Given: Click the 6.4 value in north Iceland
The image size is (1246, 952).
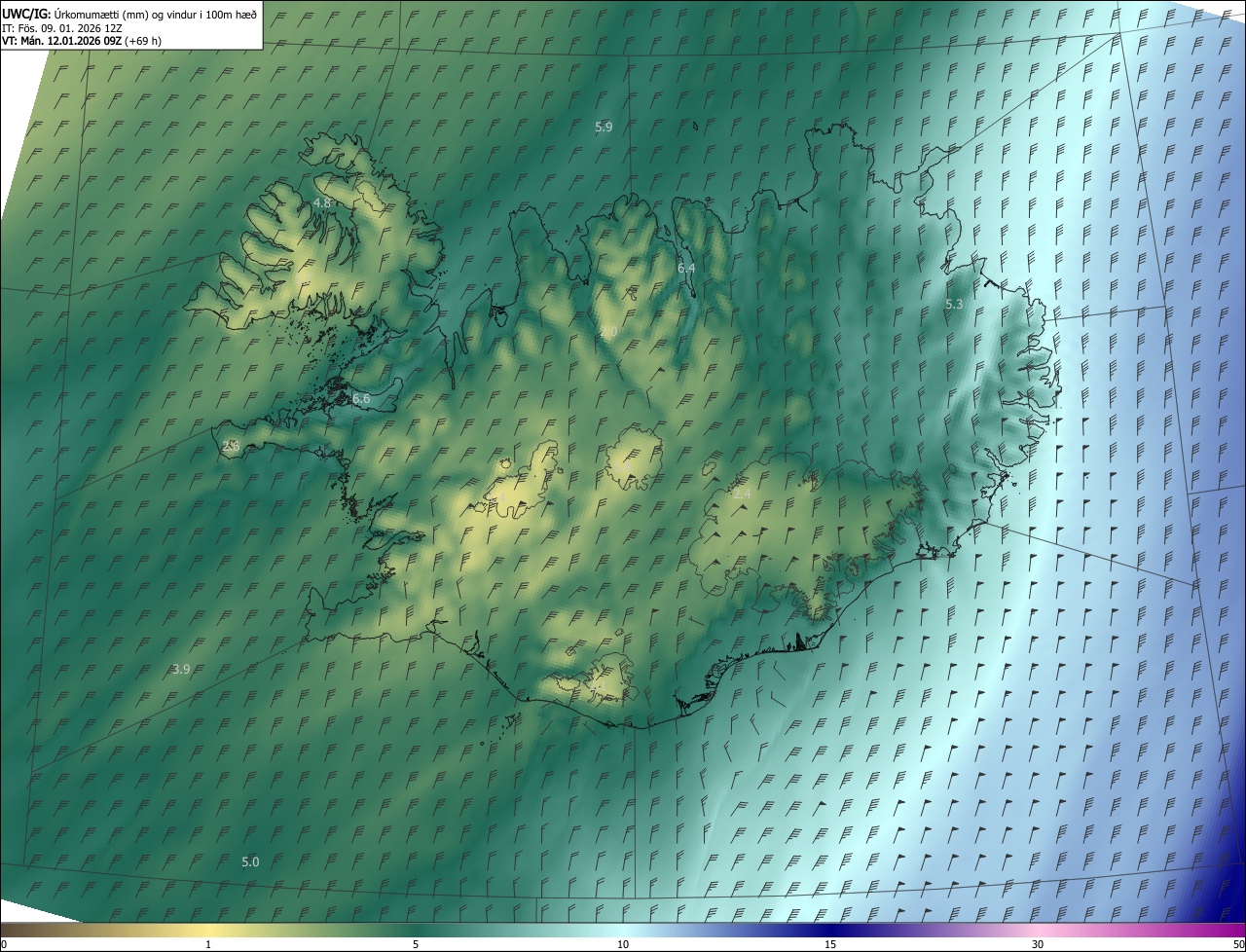Looking at the screenshot, I should tap(686, 268).
